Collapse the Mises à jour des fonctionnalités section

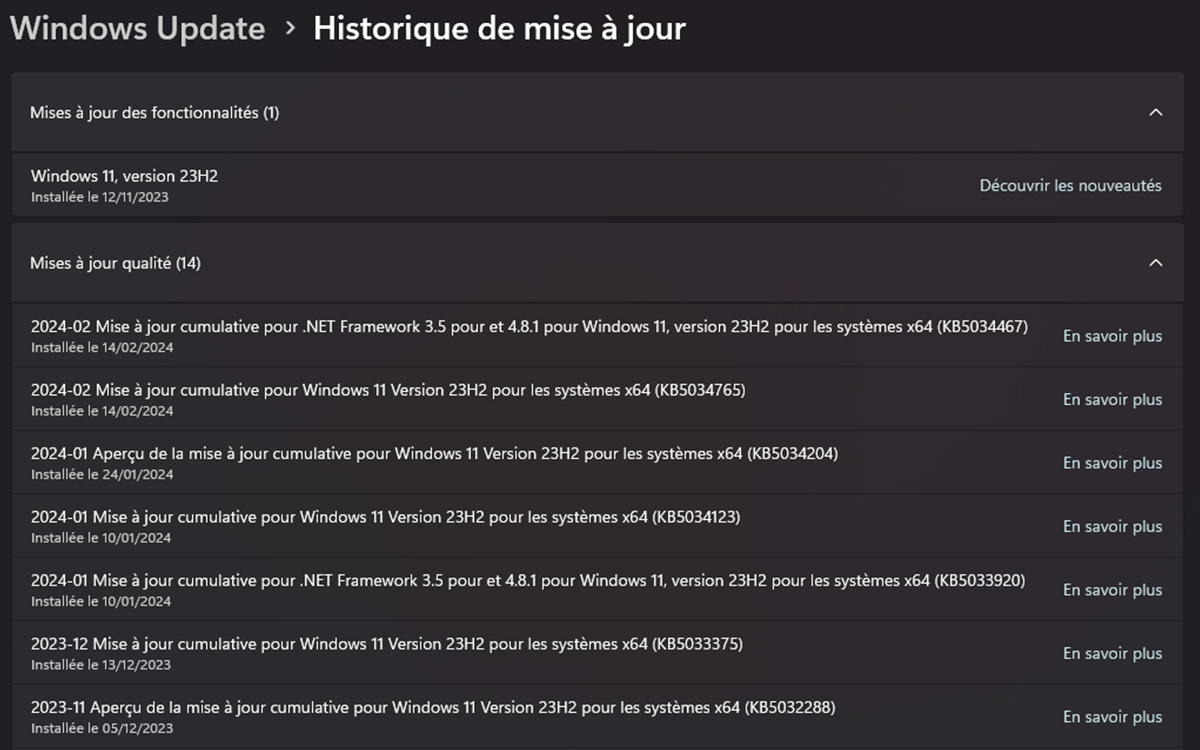click(1156, 112)
